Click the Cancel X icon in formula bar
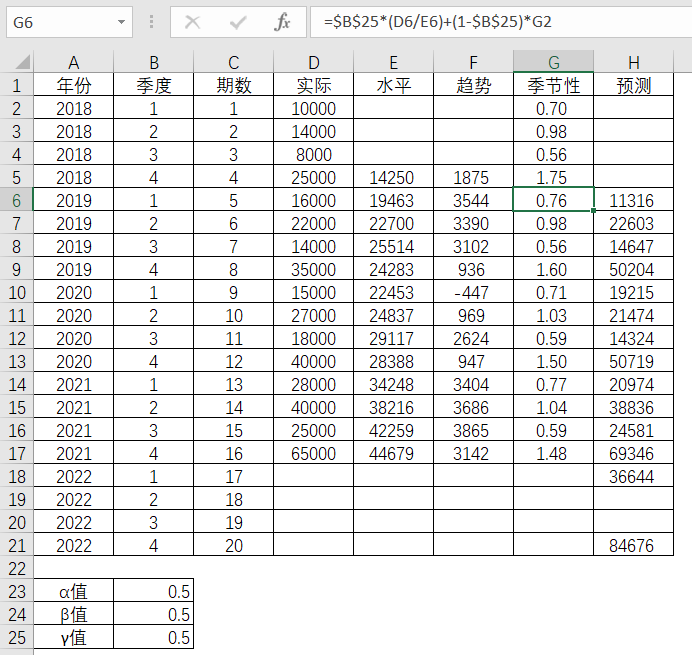The image size is (692, 655). 193,21
